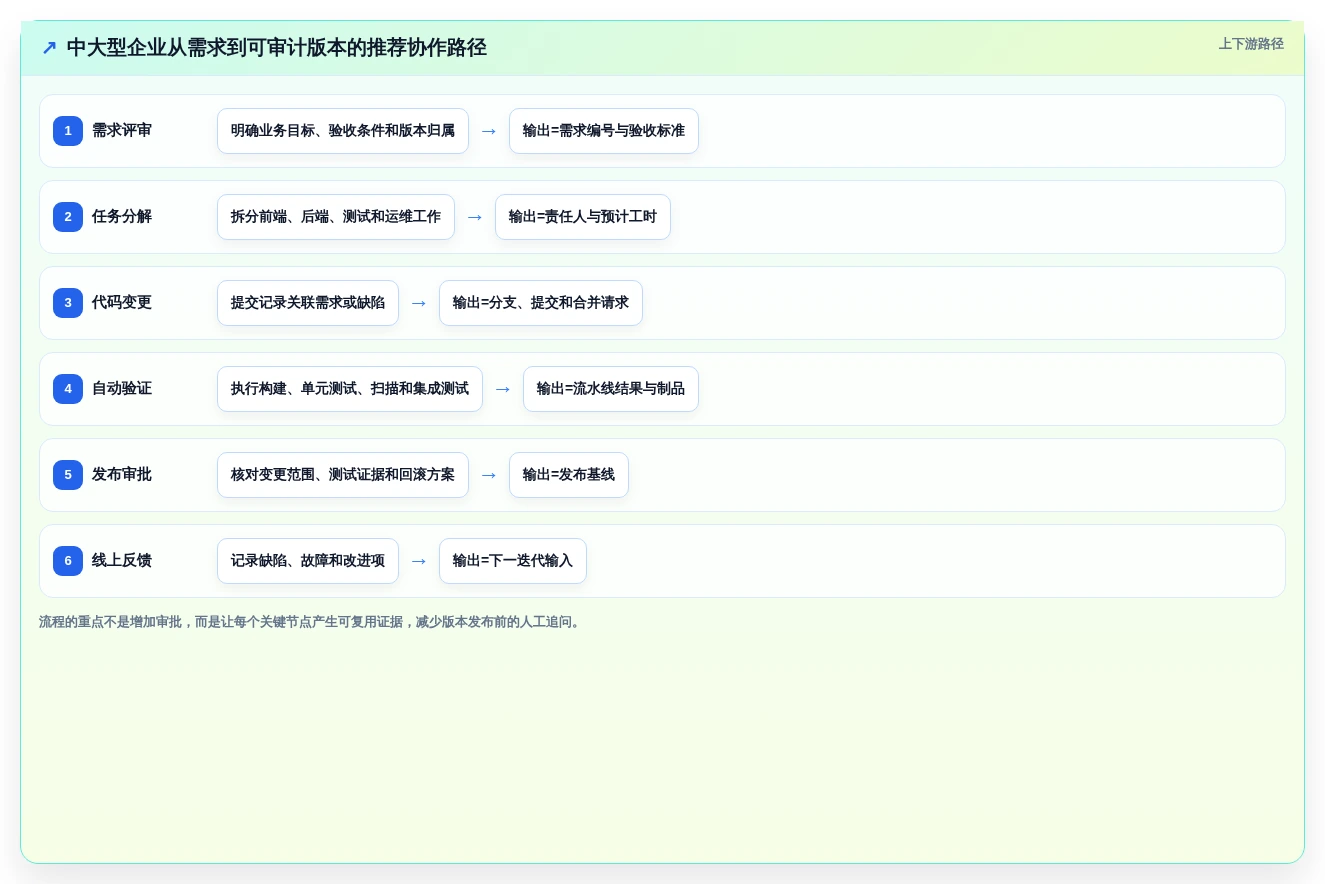This screenshot has width=1325, height=884.
Task: Click the title 中大型企业从需求到可审计版本的推荐协作路径
Action: [x=277, y=47]
